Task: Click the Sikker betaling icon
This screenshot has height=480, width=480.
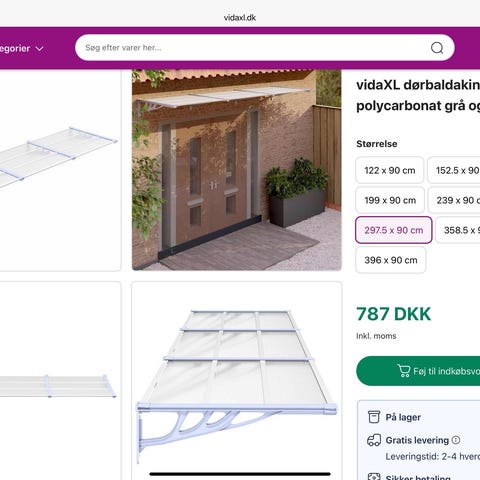Action: point(374,477)
